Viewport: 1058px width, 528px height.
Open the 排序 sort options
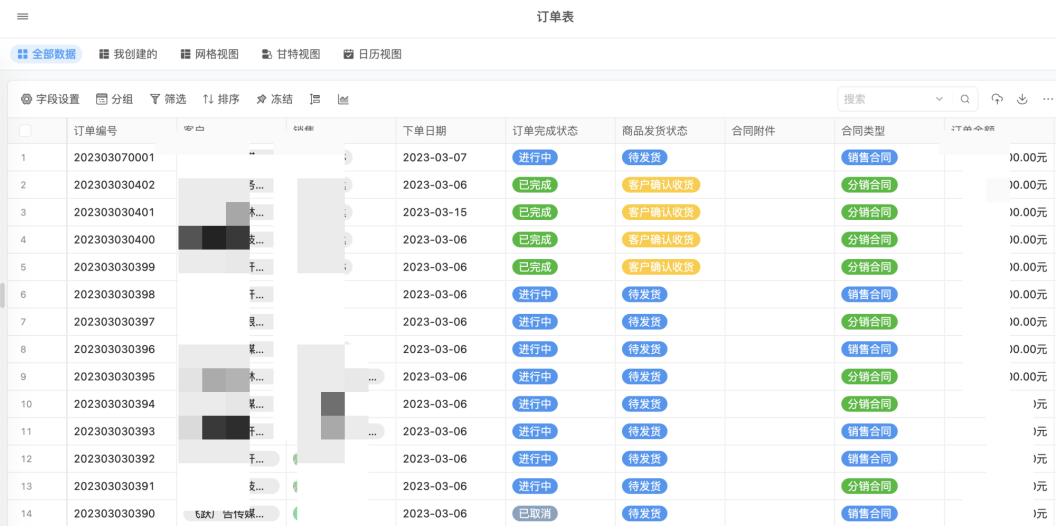tap(221, 99)
